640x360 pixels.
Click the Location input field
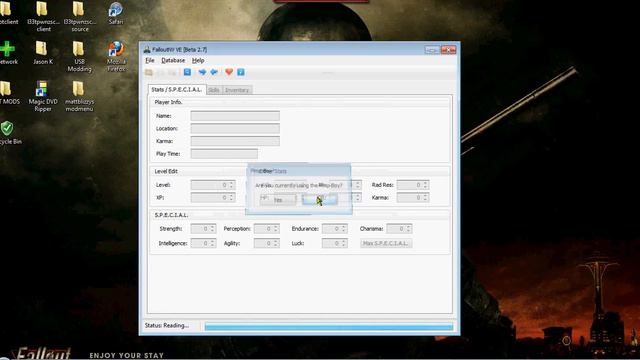[235, 129]
